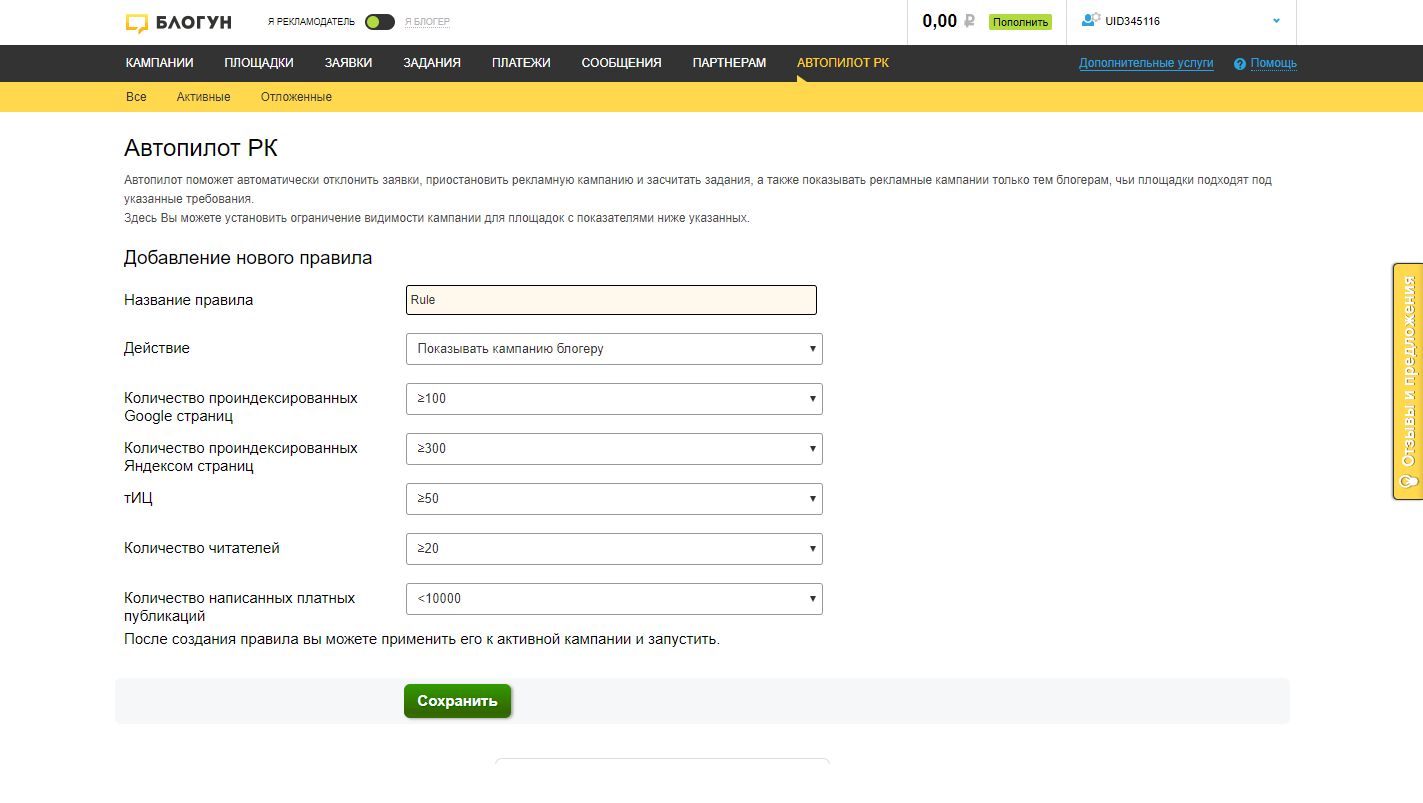The height and width of the screenshot is (803, 1423).
Task: Click the Блогун logo icon
Action: 138,23
